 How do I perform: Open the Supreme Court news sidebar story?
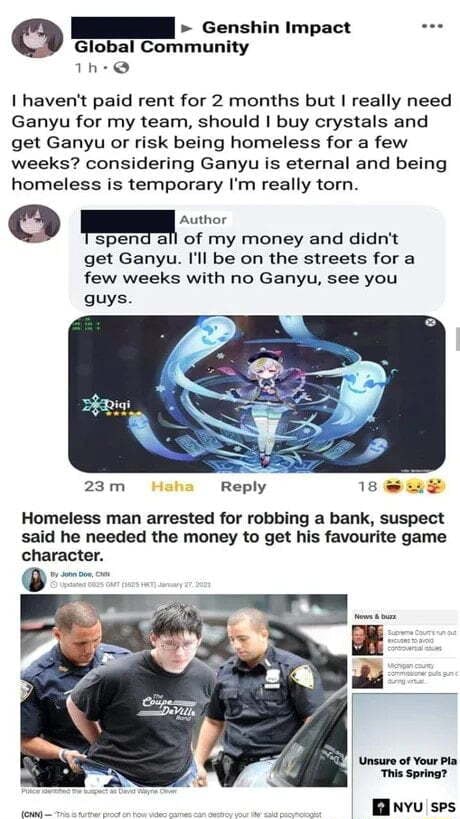tap(405, 640)
